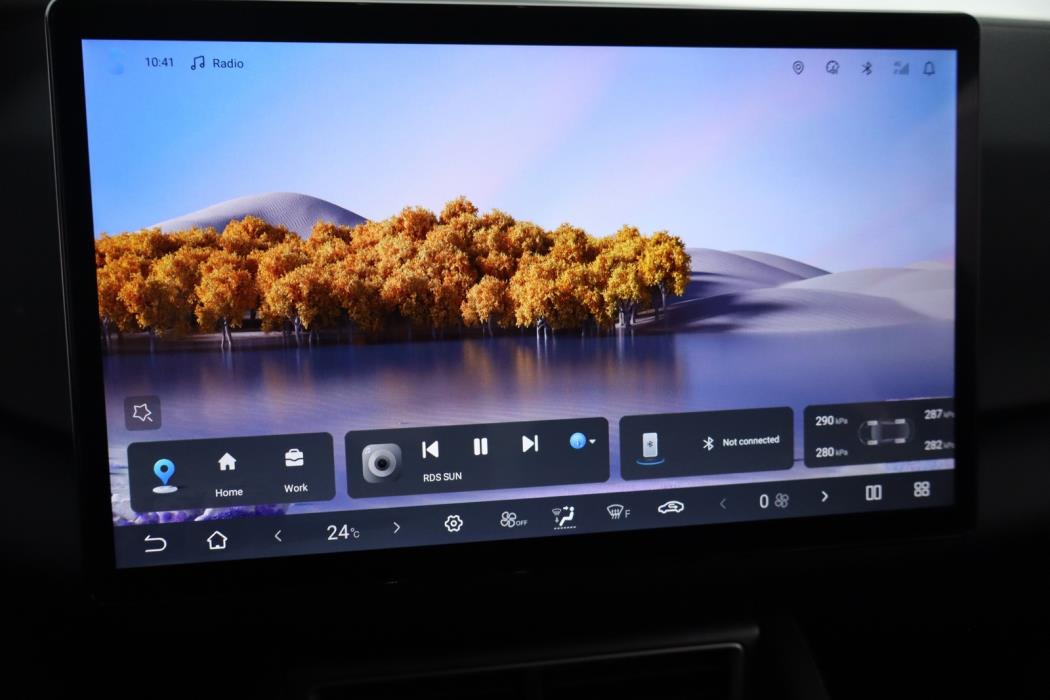Increase temperature with right arrow next to 24°C
The width and height of the screenshot is (1050, 700).
[x=397, y=527]
